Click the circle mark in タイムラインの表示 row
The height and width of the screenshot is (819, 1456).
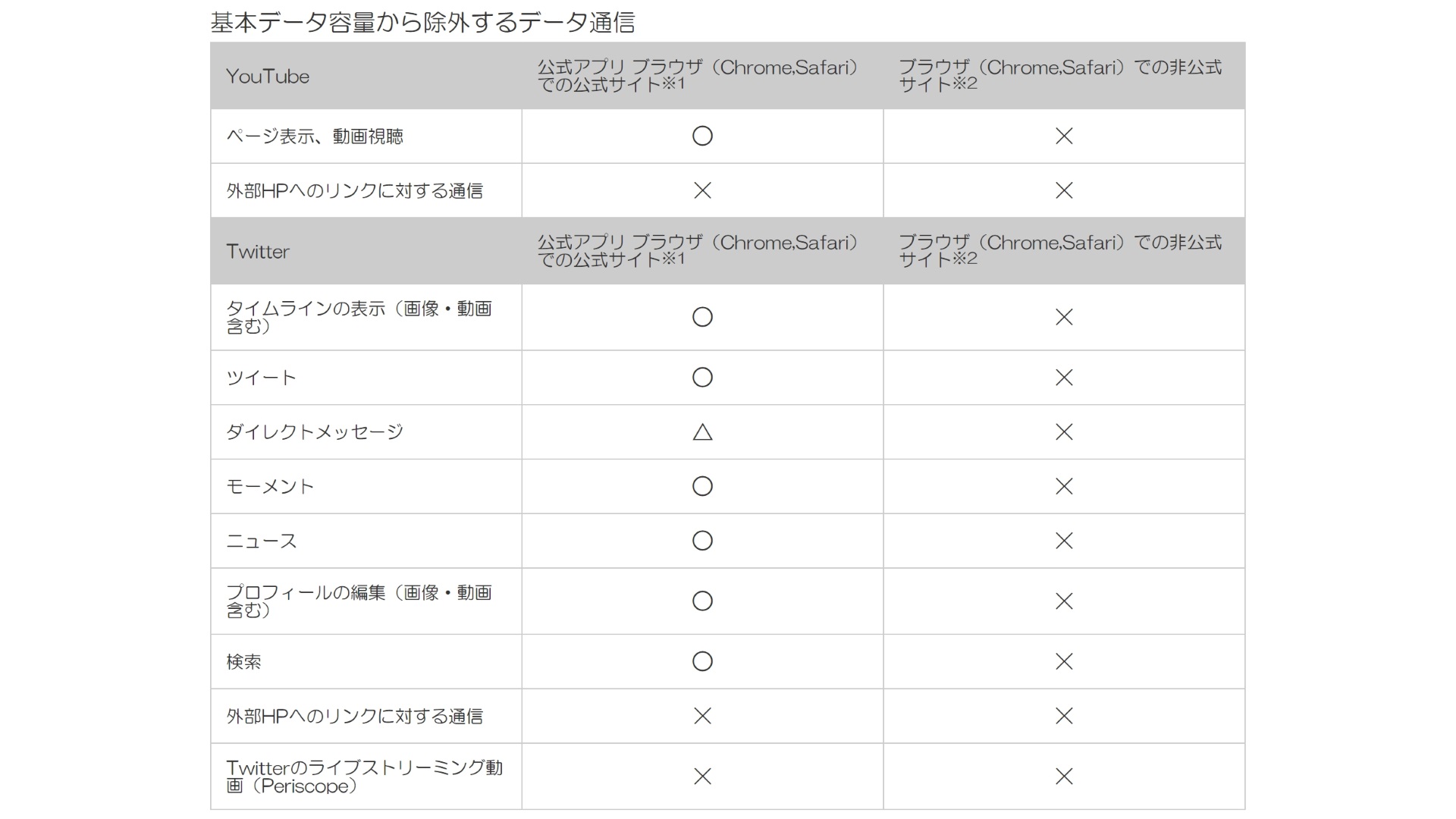(x=702, y=317)
